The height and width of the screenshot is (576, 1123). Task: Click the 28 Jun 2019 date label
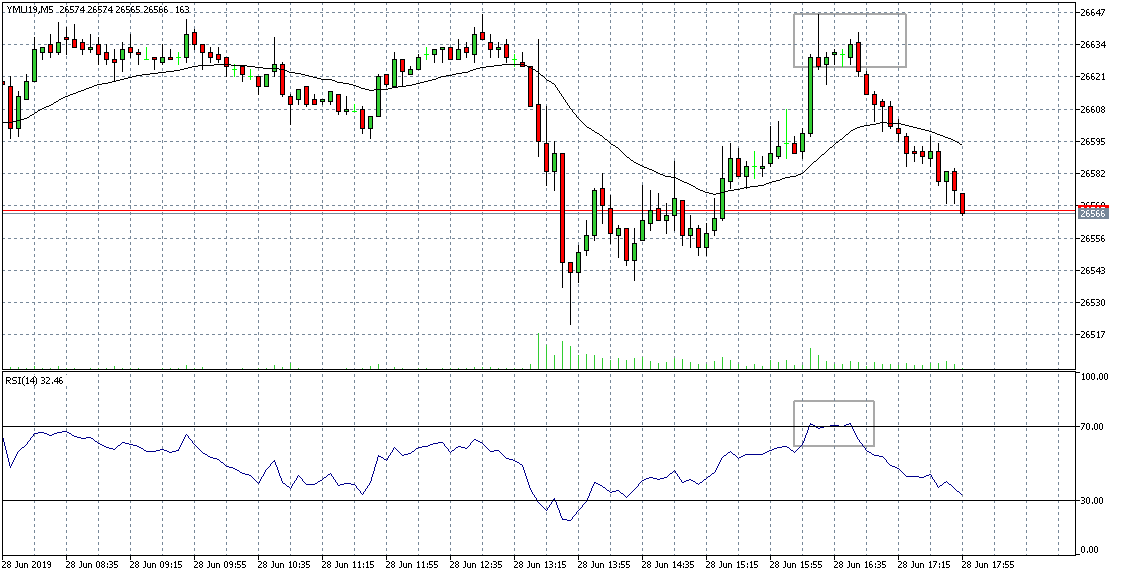tap(25, 564)
